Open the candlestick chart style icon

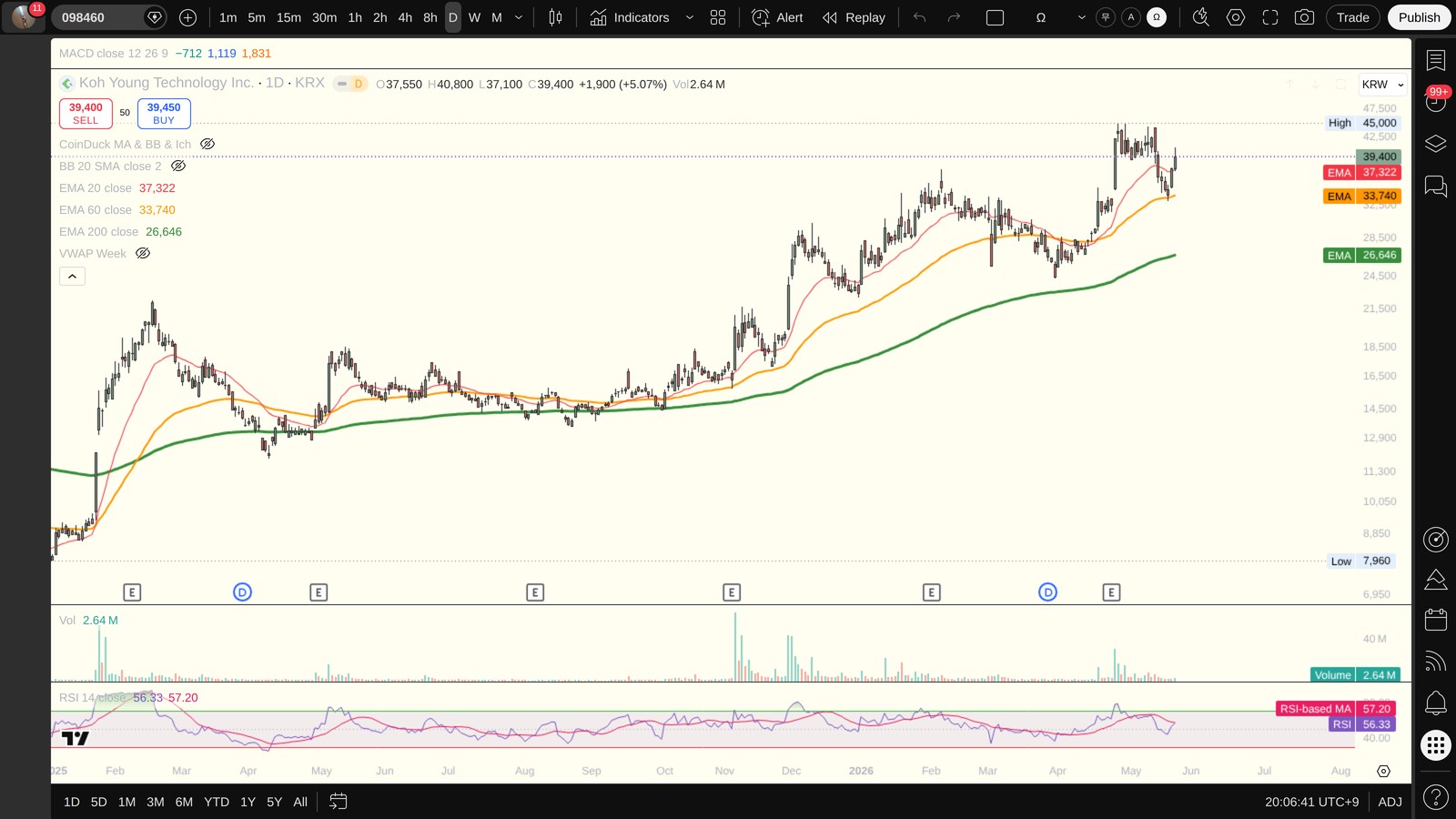coord(555,17)
